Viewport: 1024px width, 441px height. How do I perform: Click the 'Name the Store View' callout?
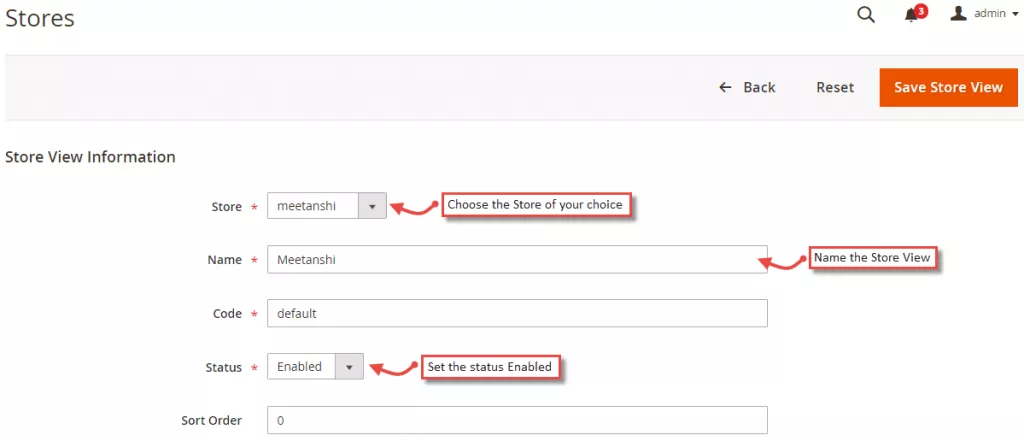point(872,258)
